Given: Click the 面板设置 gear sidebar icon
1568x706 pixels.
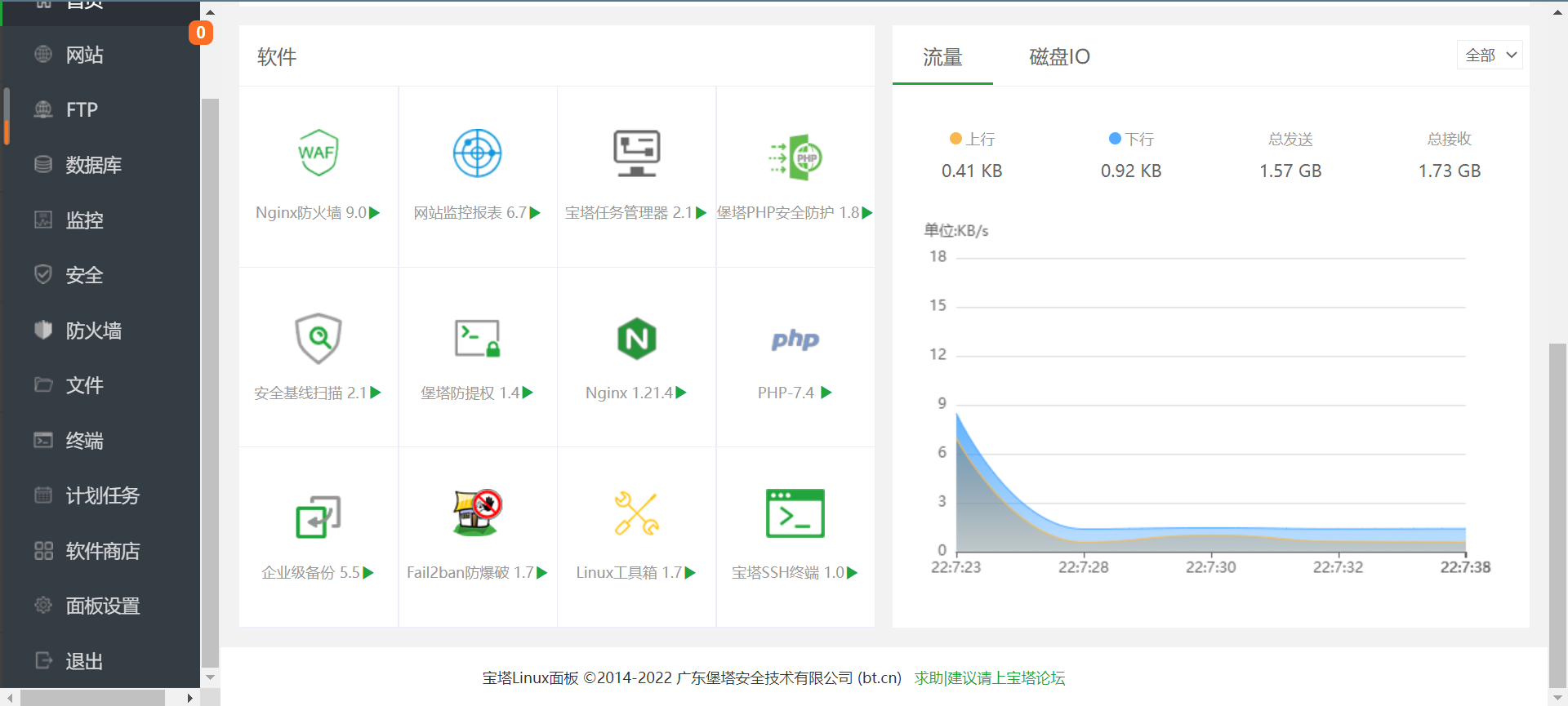Looking at the screenshot, I should [x=43, y=605].
